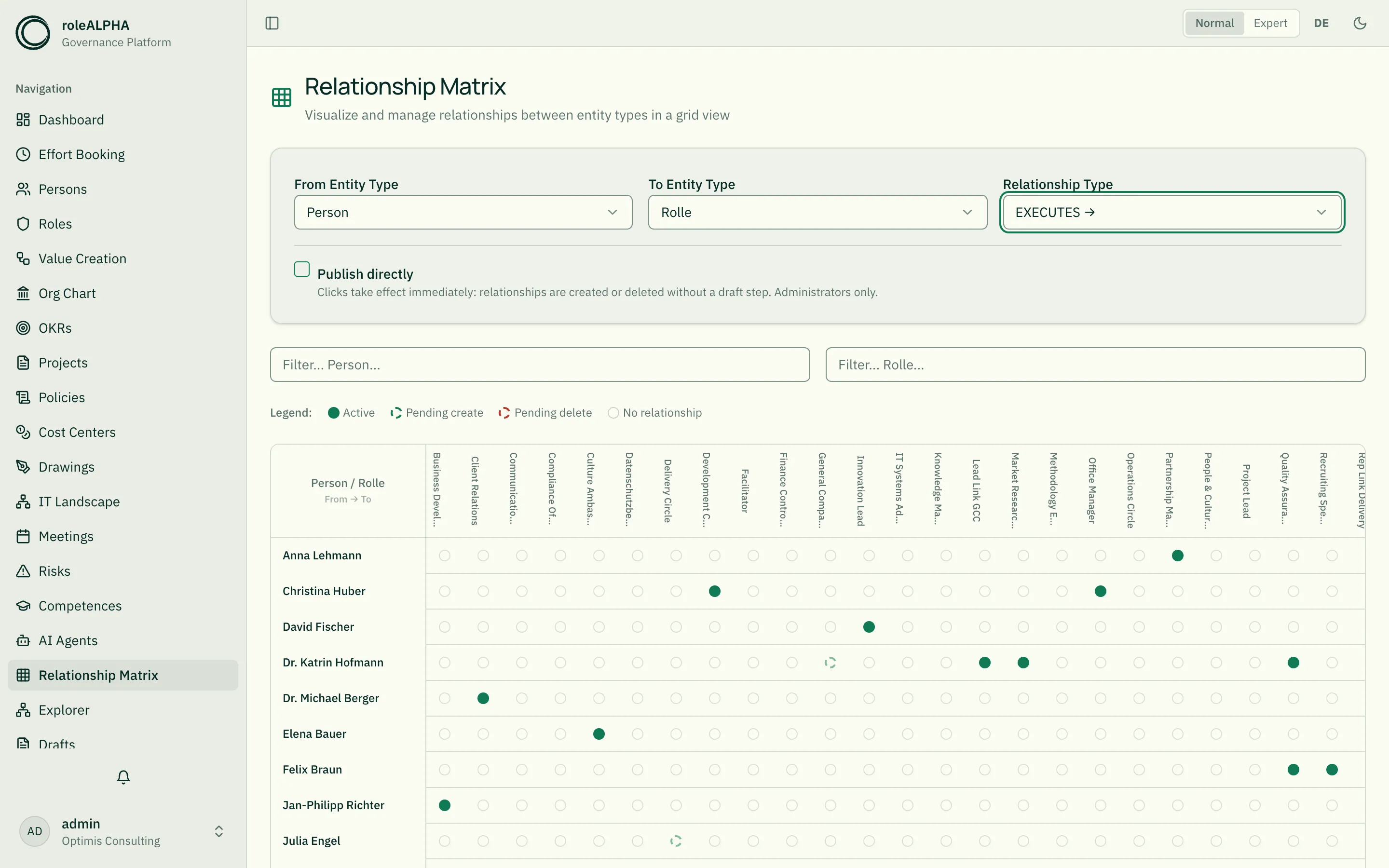This screenshot has height=868, width=1389.
Task: Click the Competences graduation cap icon
Action: (x=23, y=606)
